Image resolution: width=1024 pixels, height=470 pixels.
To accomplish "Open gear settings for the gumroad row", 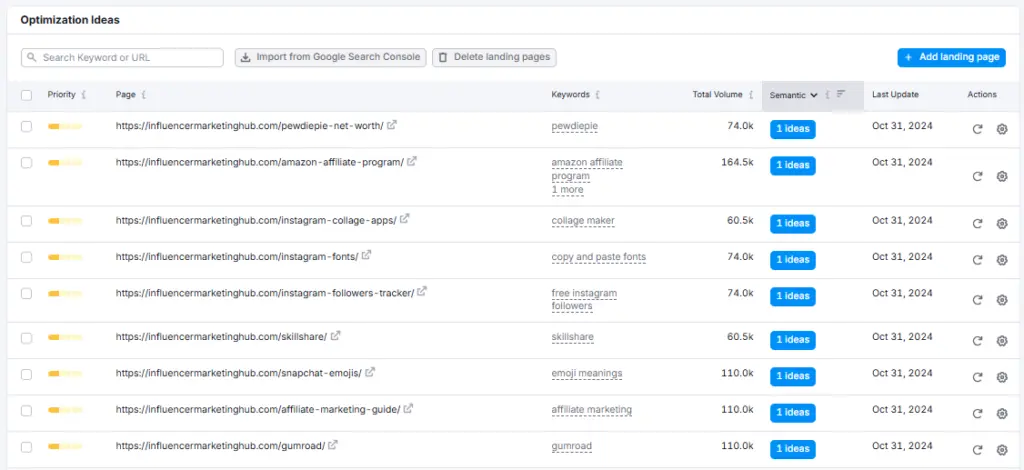I will [x=1002, y=449].
